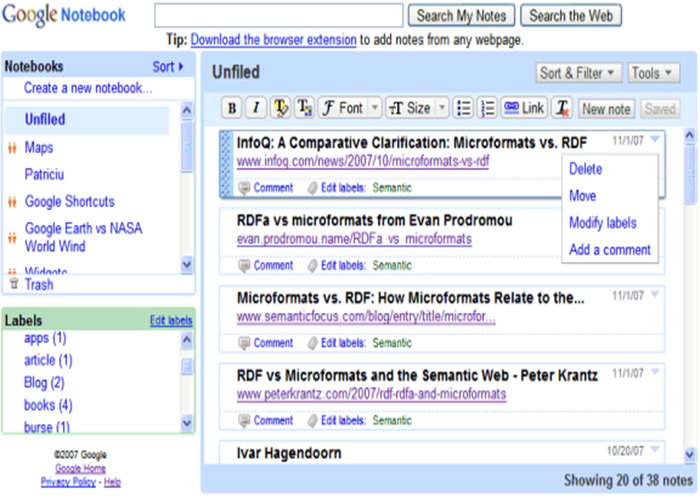Click notes list scroll down arrow
Screen dimensions: 700x500
pyautogui.click(x=689, y=454)
